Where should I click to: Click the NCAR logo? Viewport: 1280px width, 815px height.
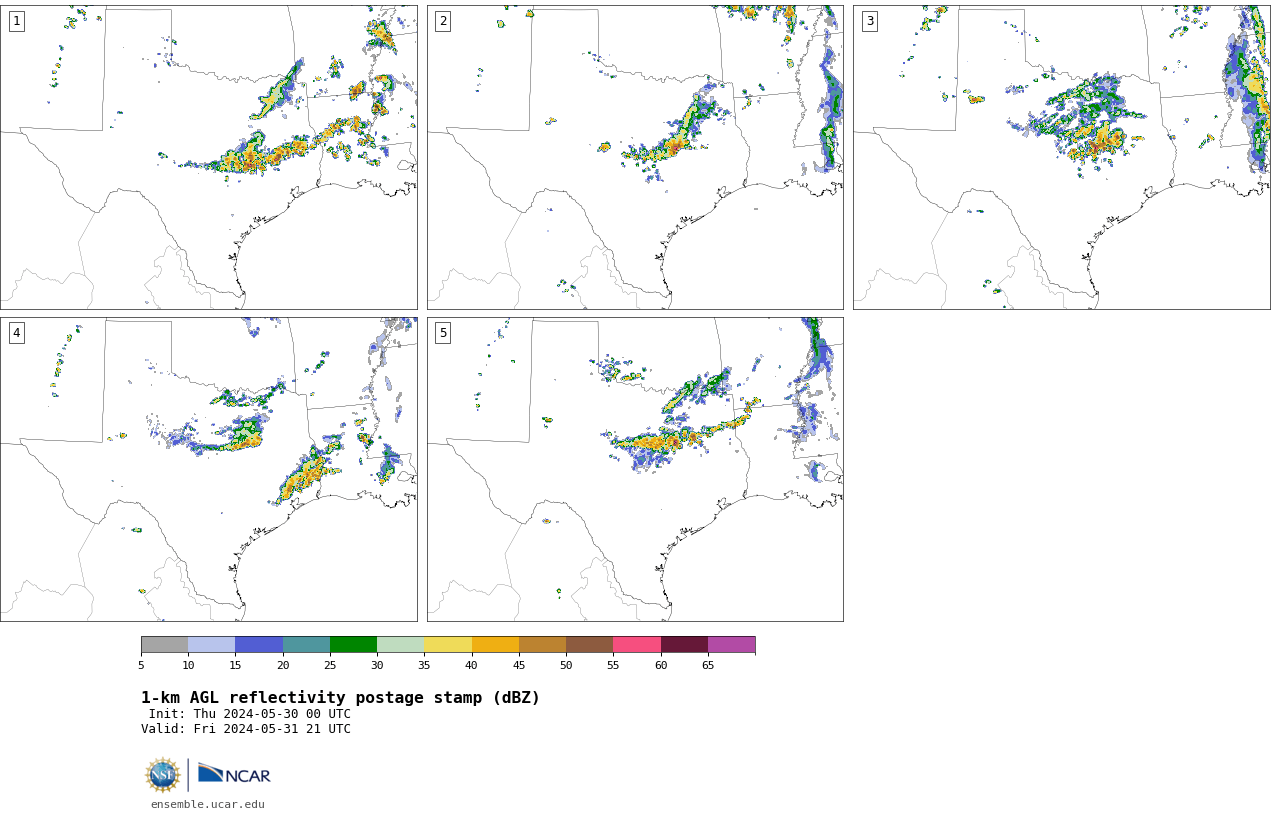pyautogui.click(x=234, y=774)
